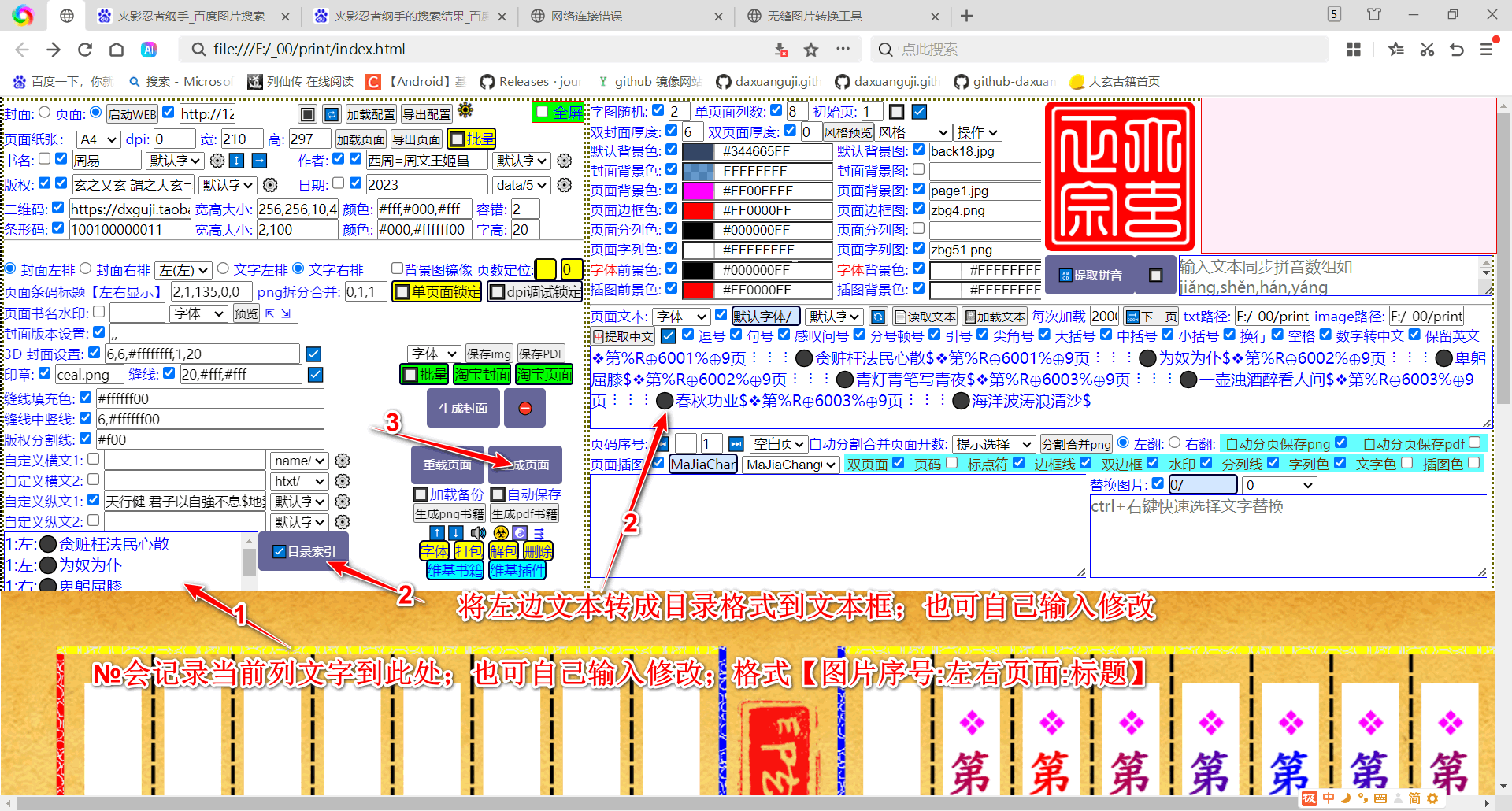
Task: Open the A4 paper size dropdown
Action: coord(97,139)
